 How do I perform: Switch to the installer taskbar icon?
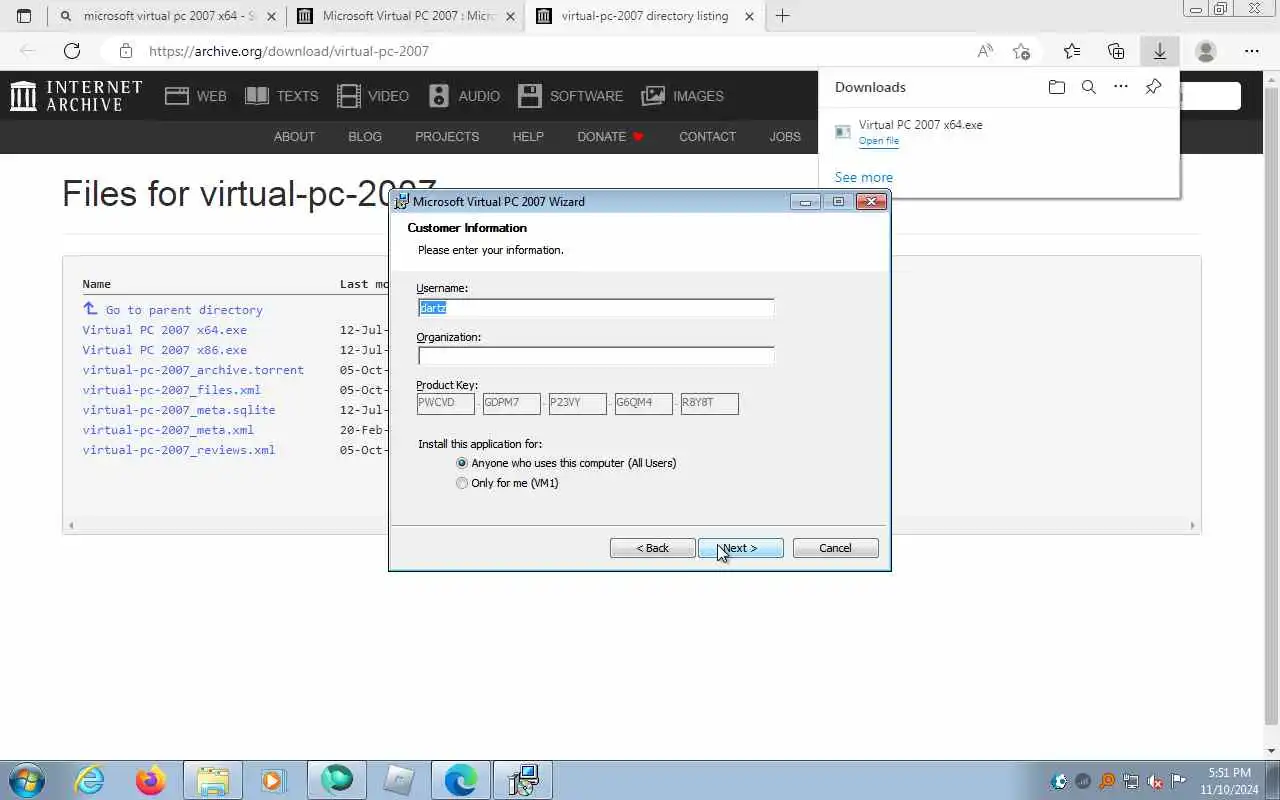(x=523, y=780)
